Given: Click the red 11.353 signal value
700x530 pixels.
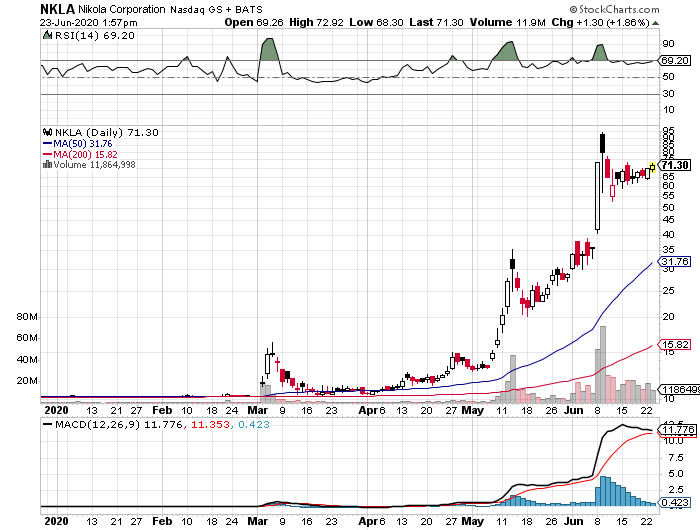Looking at the screenshot, I should click(x=210, y=425).
